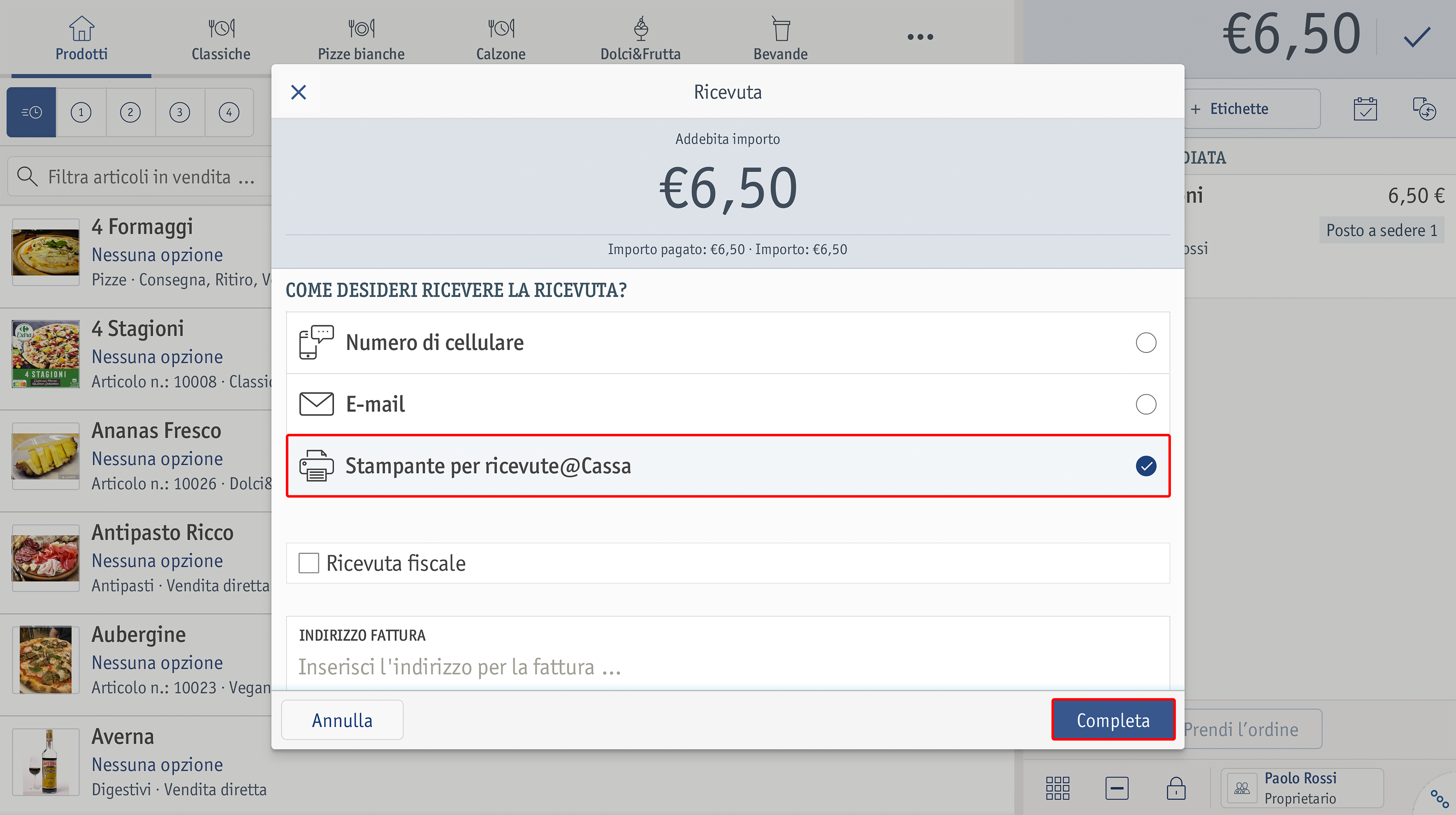1456x815 pixels.
Task: Tick the Ricevuta fiscale checkbox
Action: click(x=309, y=563)
